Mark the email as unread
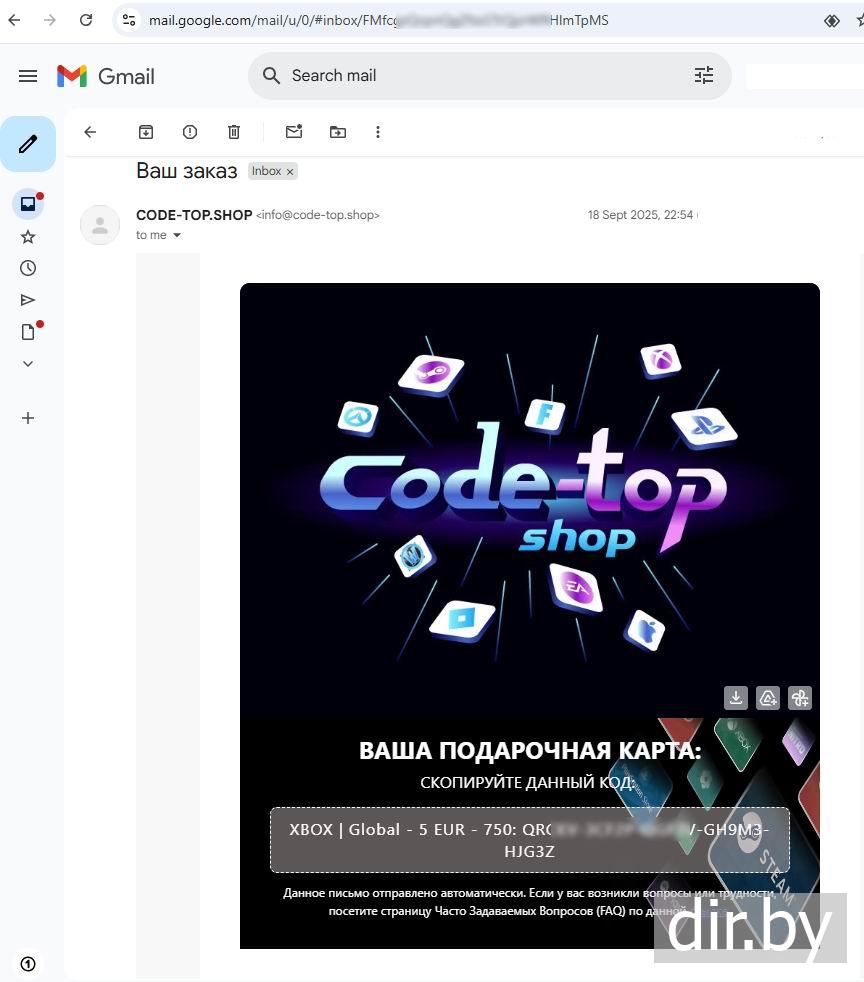Image resolution: width=864 pixels, height=982 pixels. pos(294,132)
